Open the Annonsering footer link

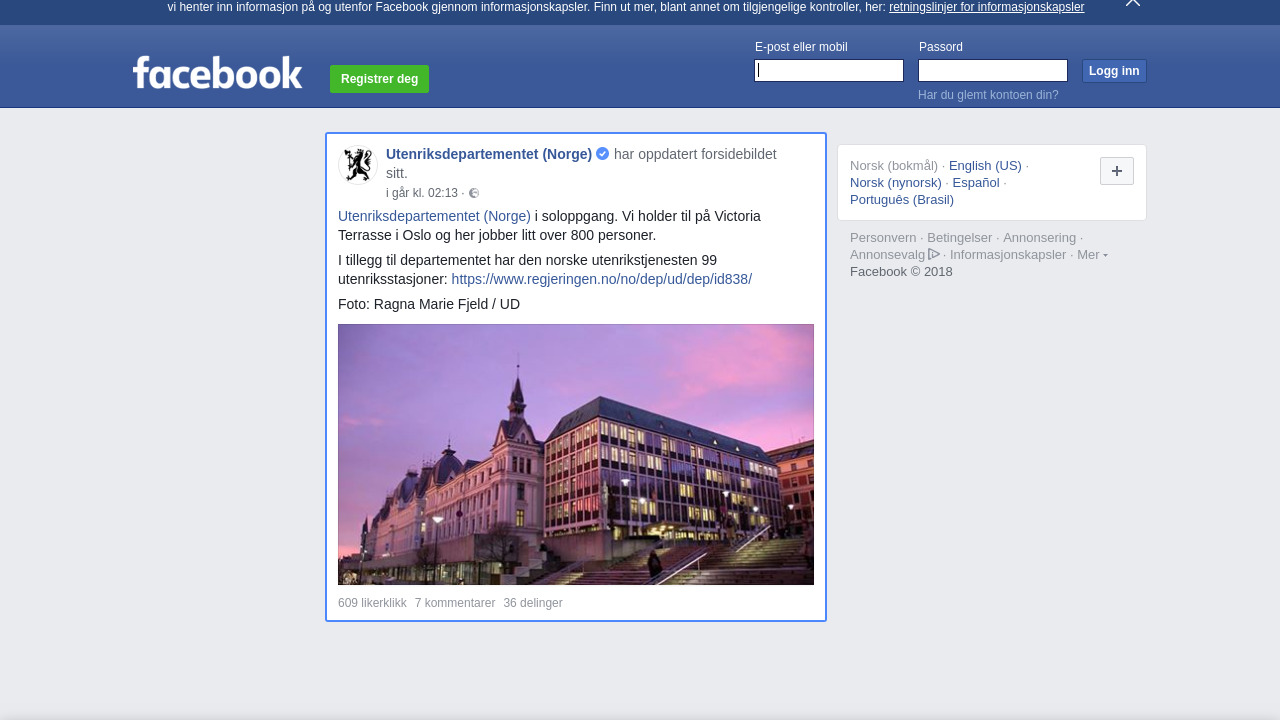click(x=1039, y=238)
